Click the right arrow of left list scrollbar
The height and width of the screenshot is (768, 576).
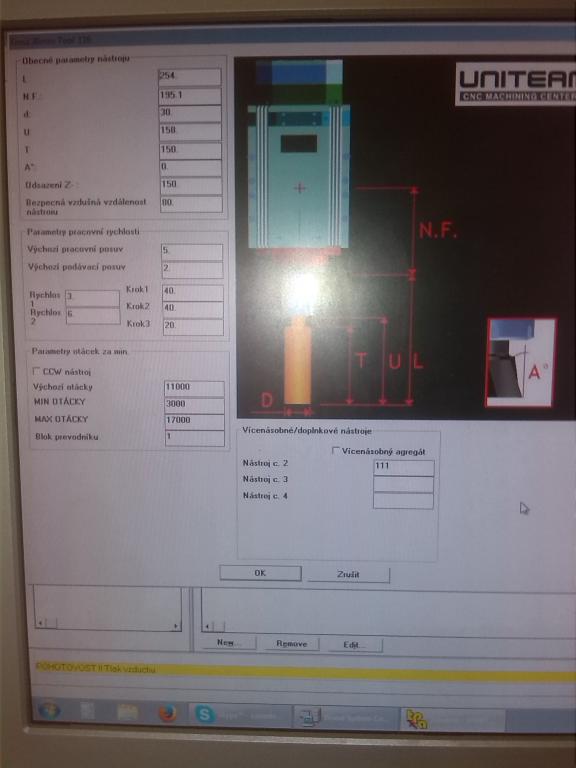pyautogui.click(x=176, y=625)
